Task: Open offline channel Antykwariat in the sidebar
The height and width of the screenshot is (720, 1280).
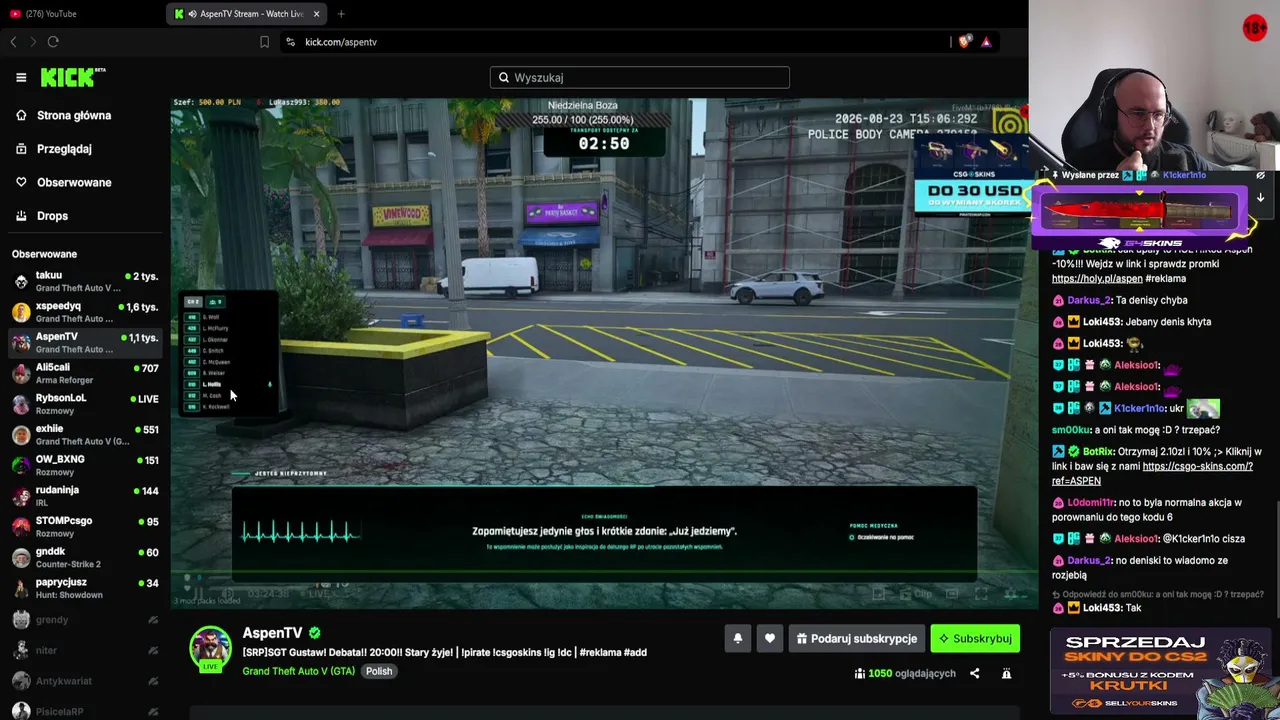Action: pos(85,682)
